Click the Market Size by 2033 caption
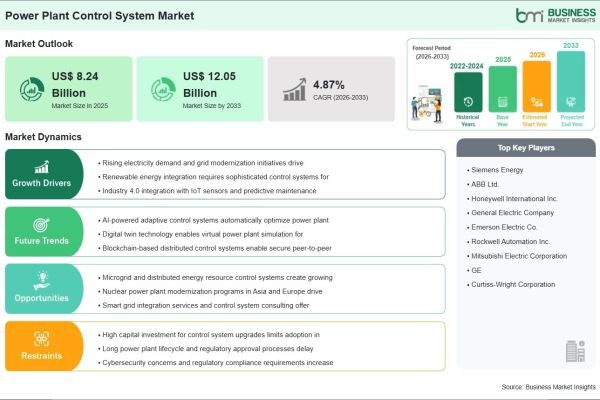600x400 pixels. coord(212,106)
